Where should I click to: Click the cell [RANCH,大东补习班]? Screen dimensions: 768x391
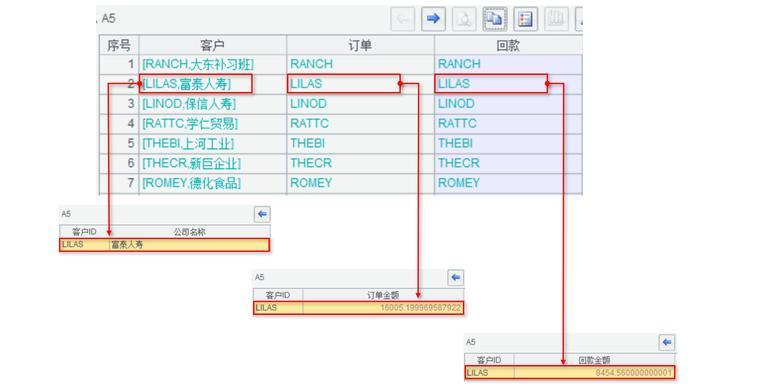pos(213,64)
